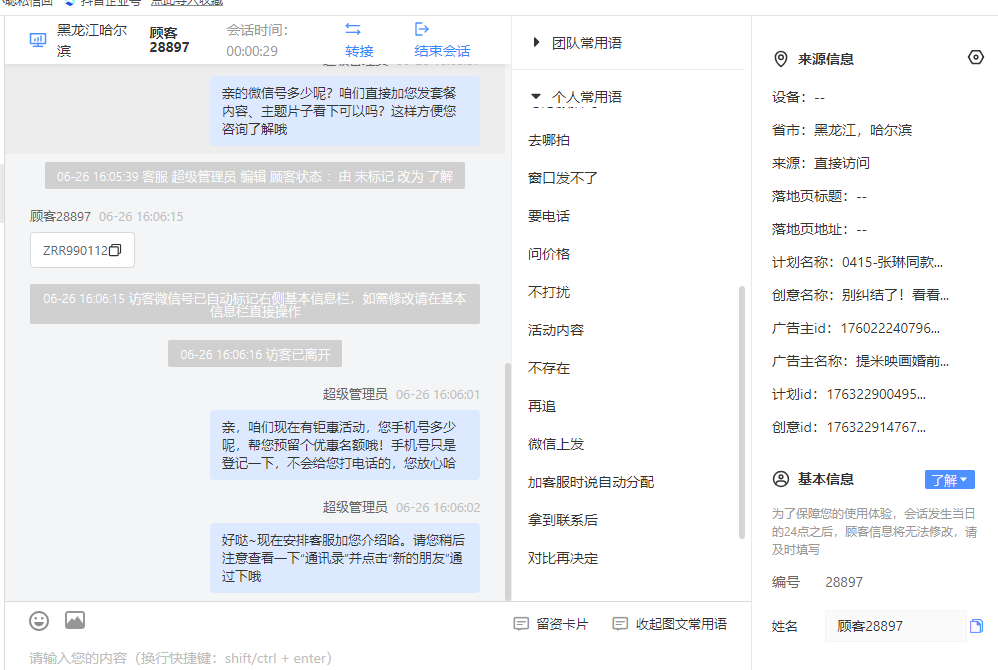998x670 pixels.
Task: Click the 创意id value 176322914767
Action: point(876,428)
